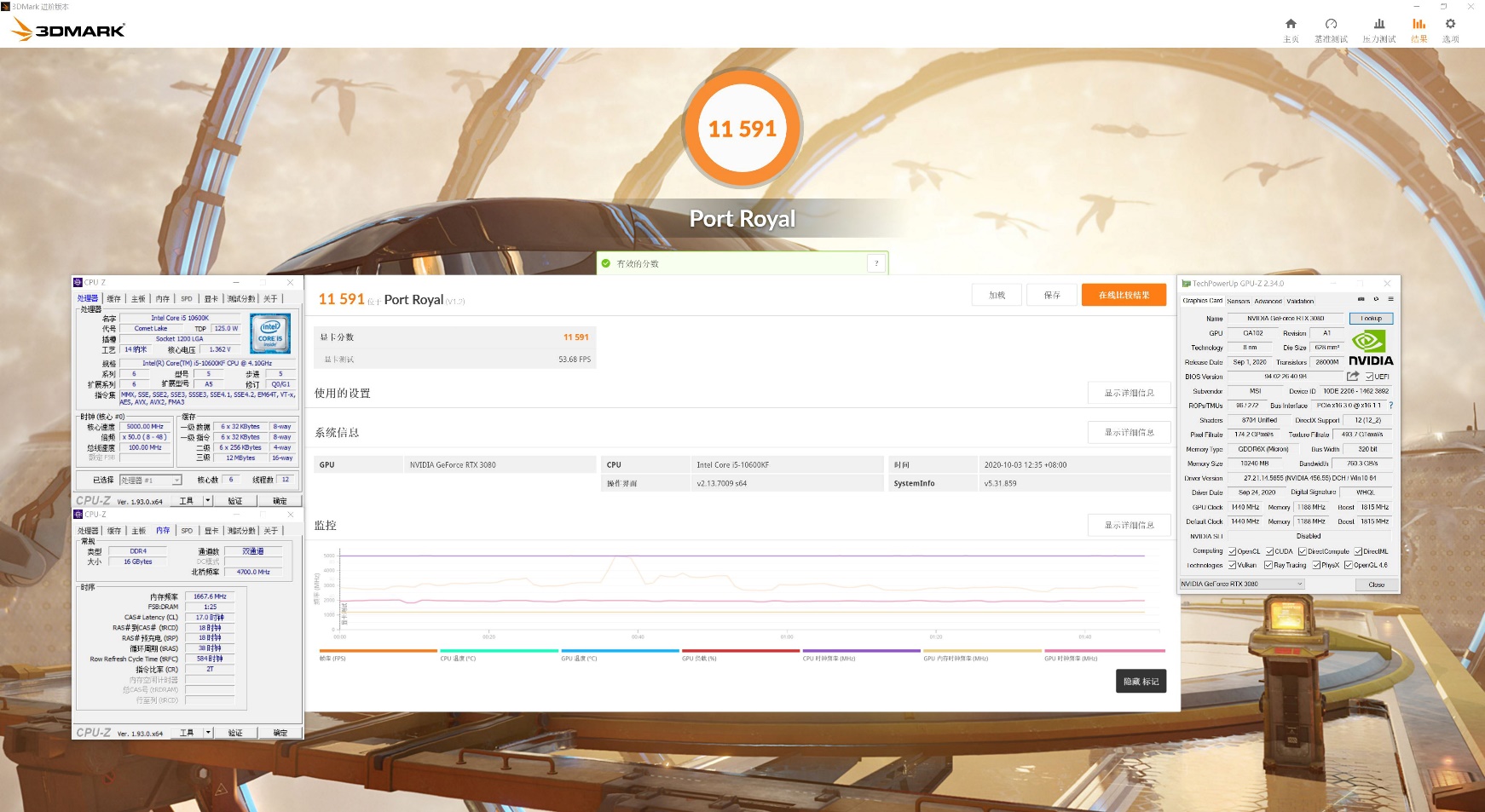Image resolution: width=1485 pixels, height=812 pixels.
Task: Open the 显卡 (graphics) tab in lower CPU-Z window
Action: 211,531
